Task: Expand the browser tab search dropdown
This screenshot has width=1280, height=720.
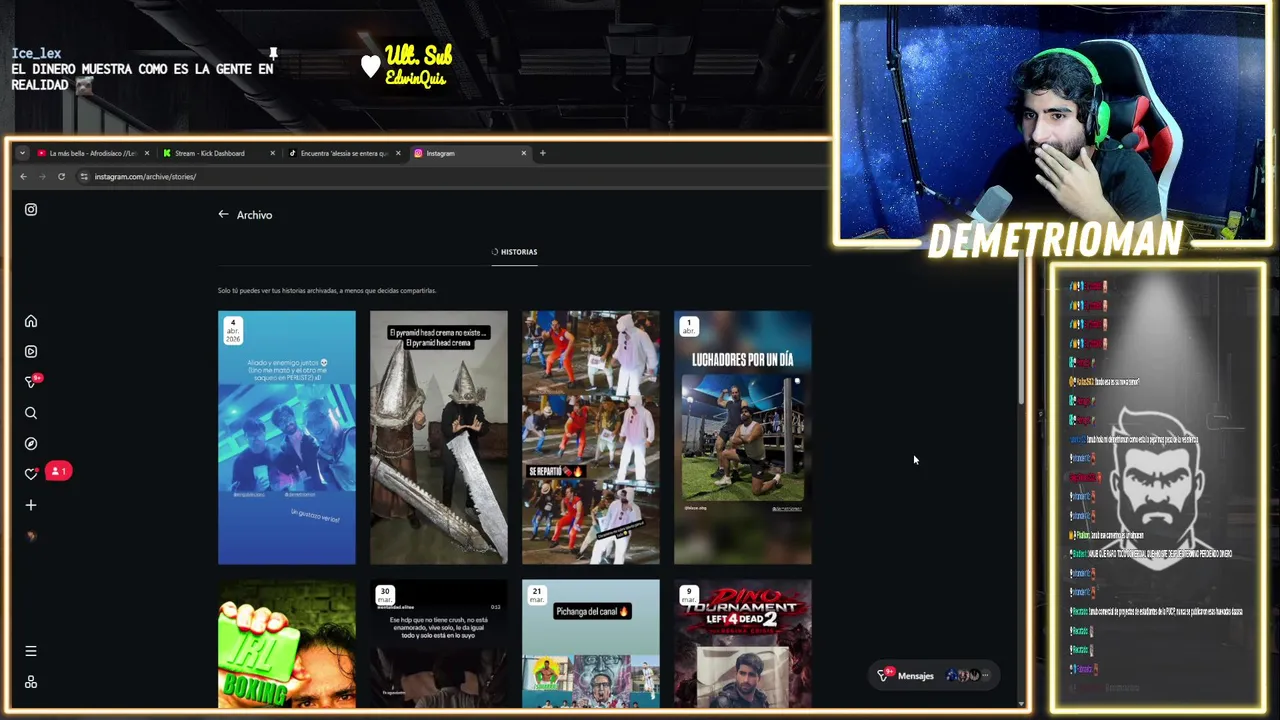Action: (x=22, y=153)
